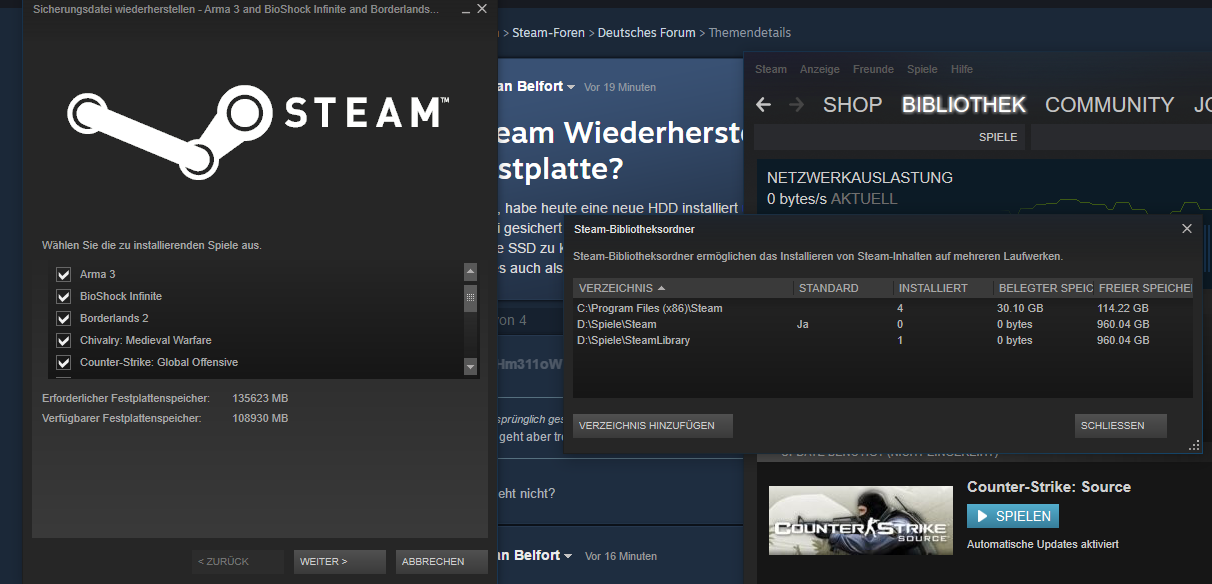
Task: Click the < ZURÜCK button
Action: pos(238,561)
